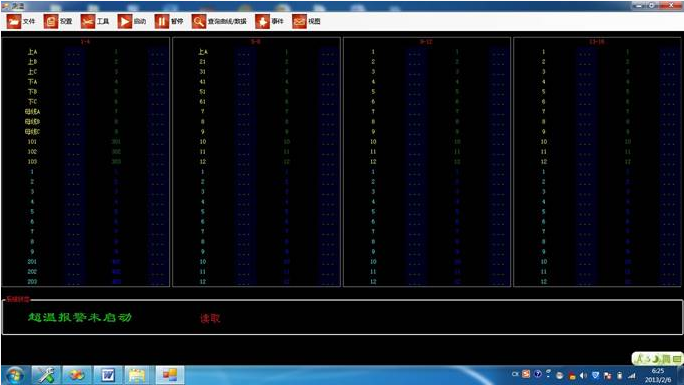Open the Word icon in the taskbar
Screen dimensions: 684x385
pyautogui.click(x=107, y=375)
